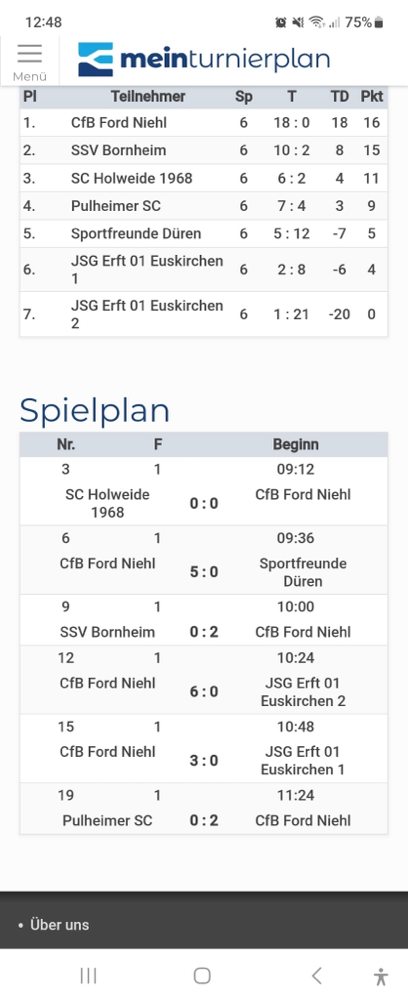408x1000 pixels.
Task: Tap the Android home button
Action: [202, 975]
